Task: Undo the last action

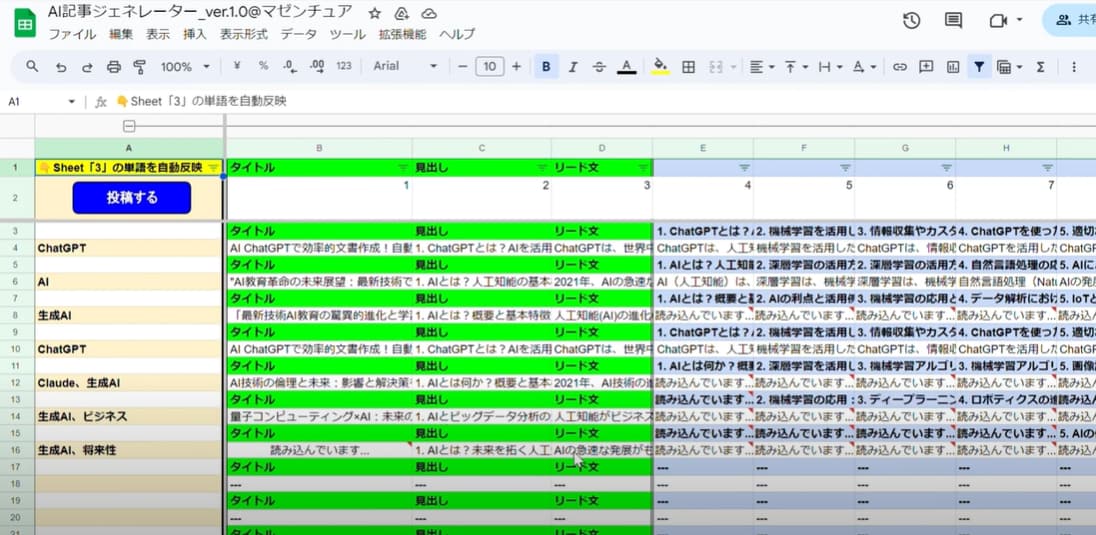Action: (x=61, y=66)
